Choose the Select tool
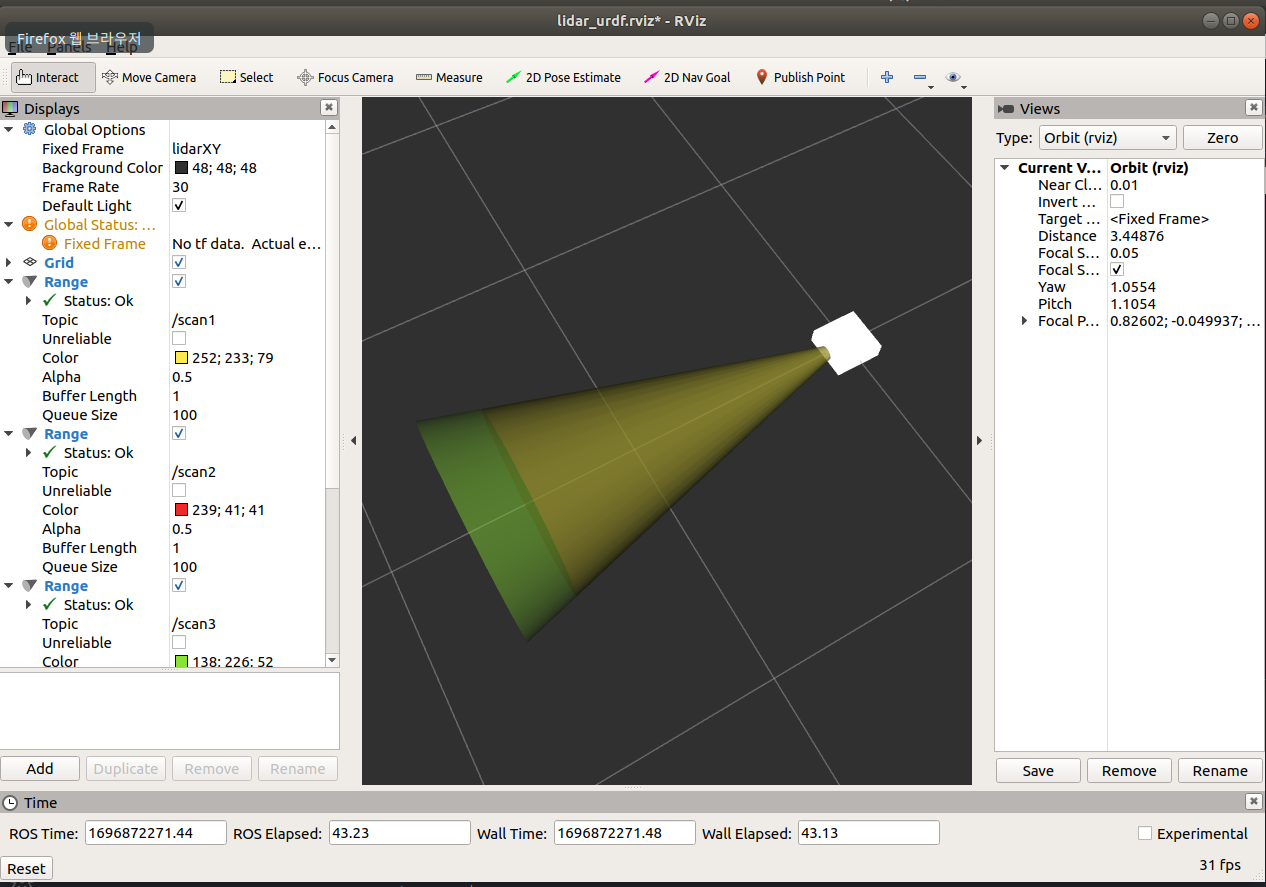This screenshot has width=1266, height=887. 246,77
